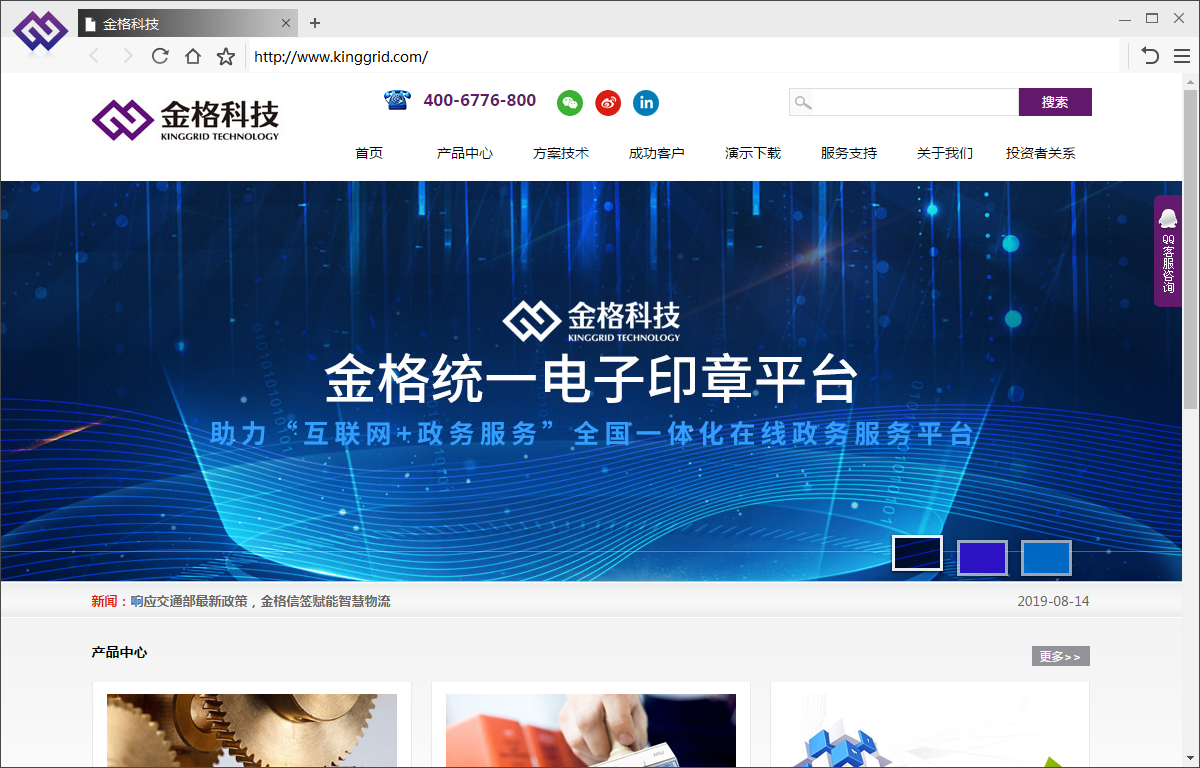Screen dimensions: 1200x768
Task: Click the news date 2019-08-14
Action: point(1053,601)
